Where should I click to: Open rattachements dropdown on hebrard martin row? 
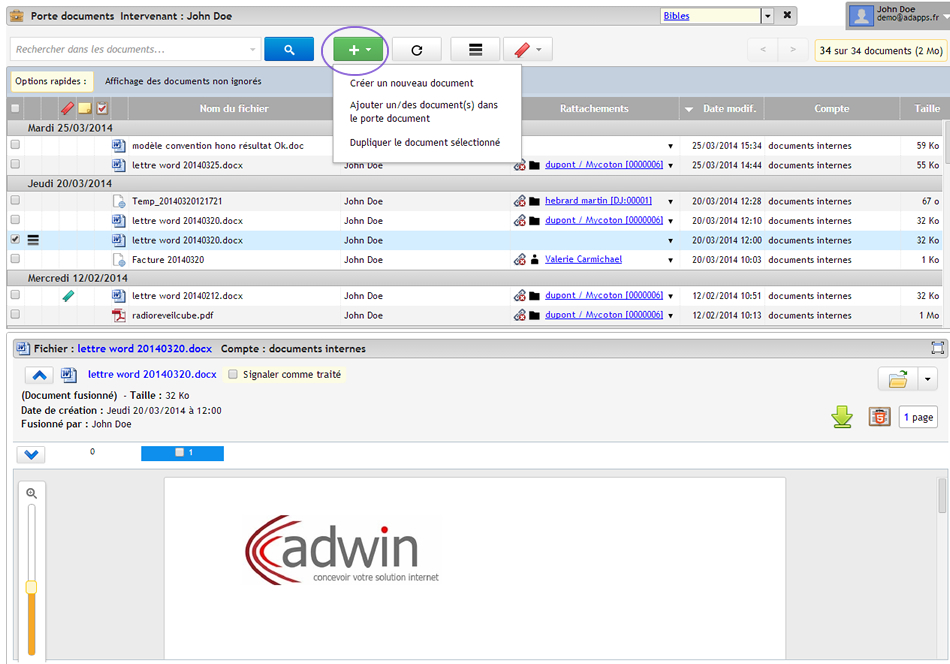click(671, 202)
